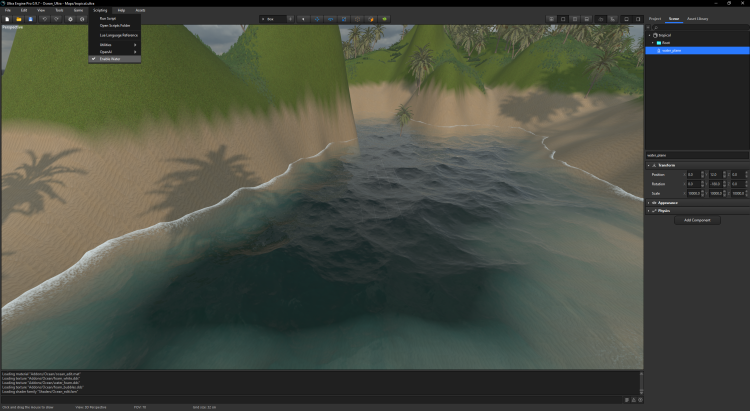The image size is (750, 411).
Task: Select water_plane in scene tree
Action: (672, 50)
